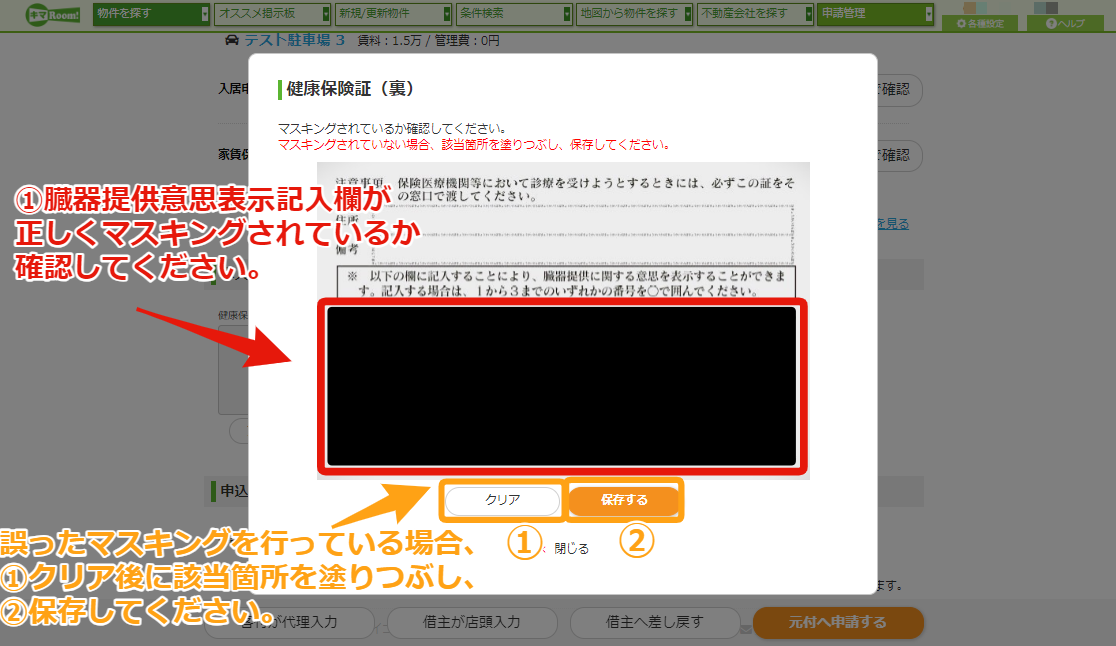
Task: Click the masked insurance card image
Action: point(563,320)
